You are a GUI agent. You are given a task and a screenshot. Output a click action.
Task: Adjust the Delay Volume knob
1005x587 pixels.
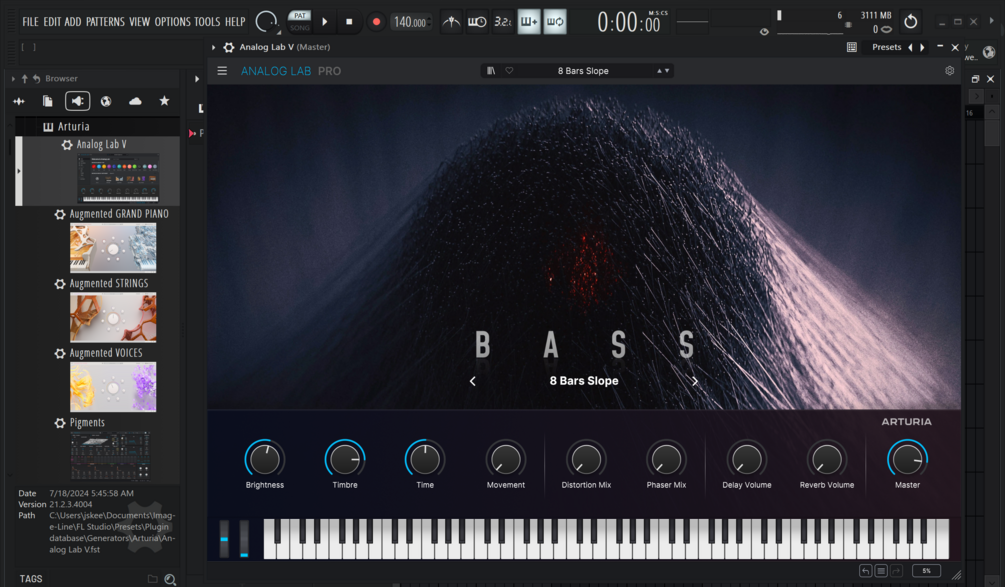click(x=747, y=459)
